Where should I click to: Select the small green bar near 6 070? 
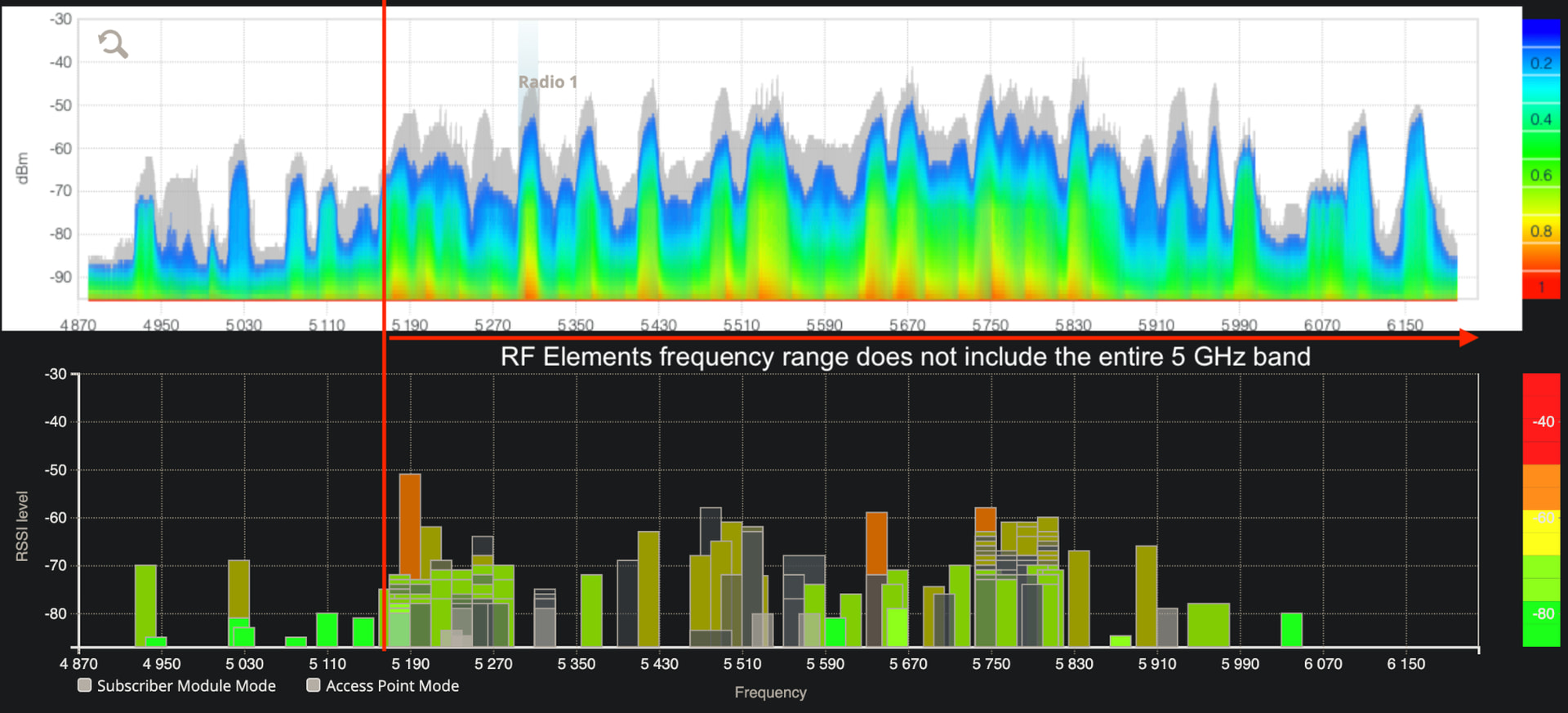click(1291, 629)
